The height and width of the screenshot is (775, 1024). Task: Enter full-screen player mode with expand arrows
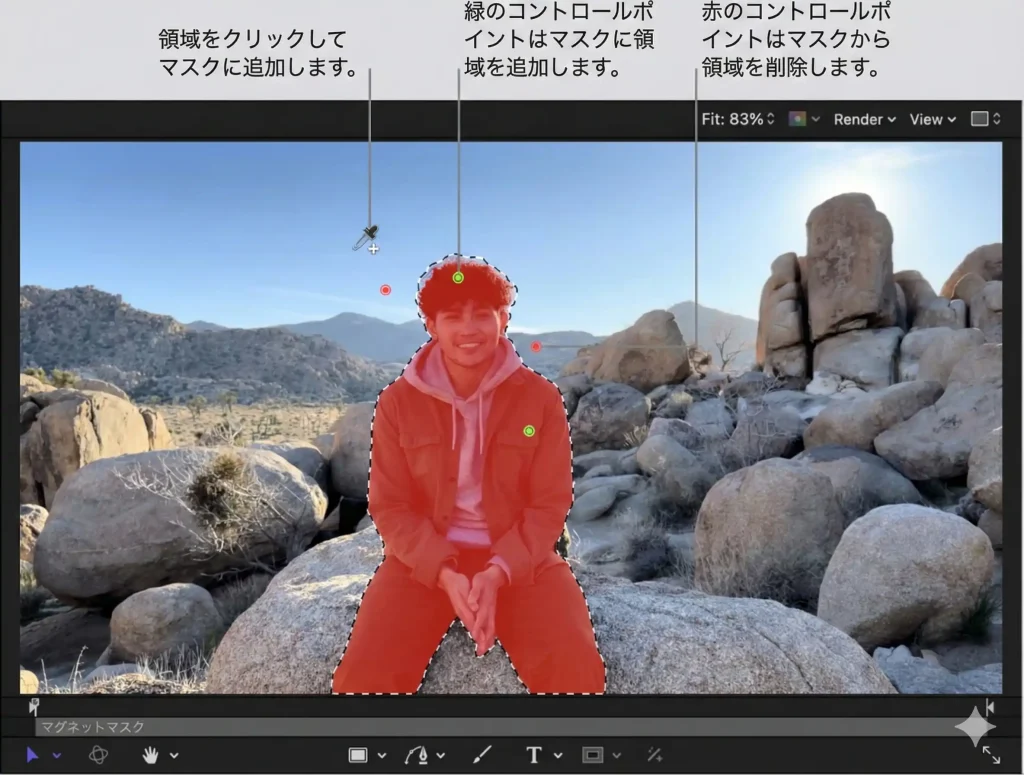991,755
